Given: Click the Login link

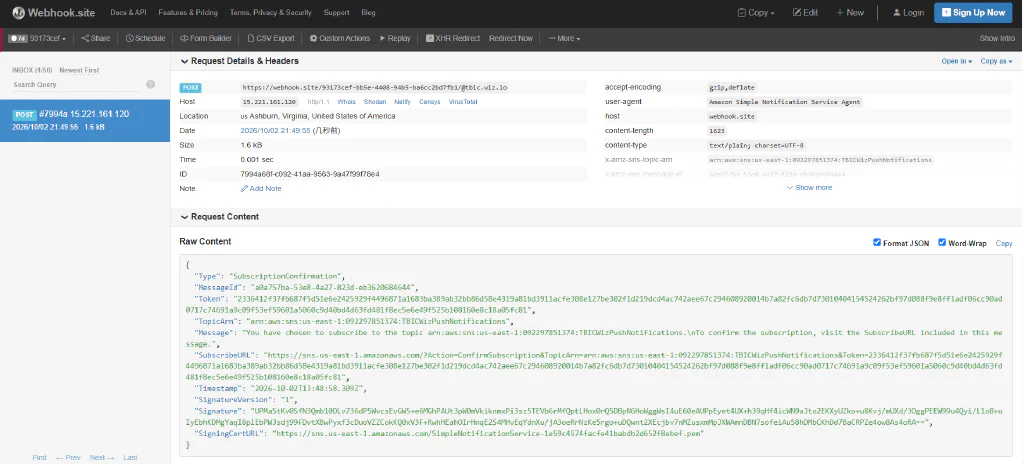Looking at the screenshot, I should tap(908, 12).
